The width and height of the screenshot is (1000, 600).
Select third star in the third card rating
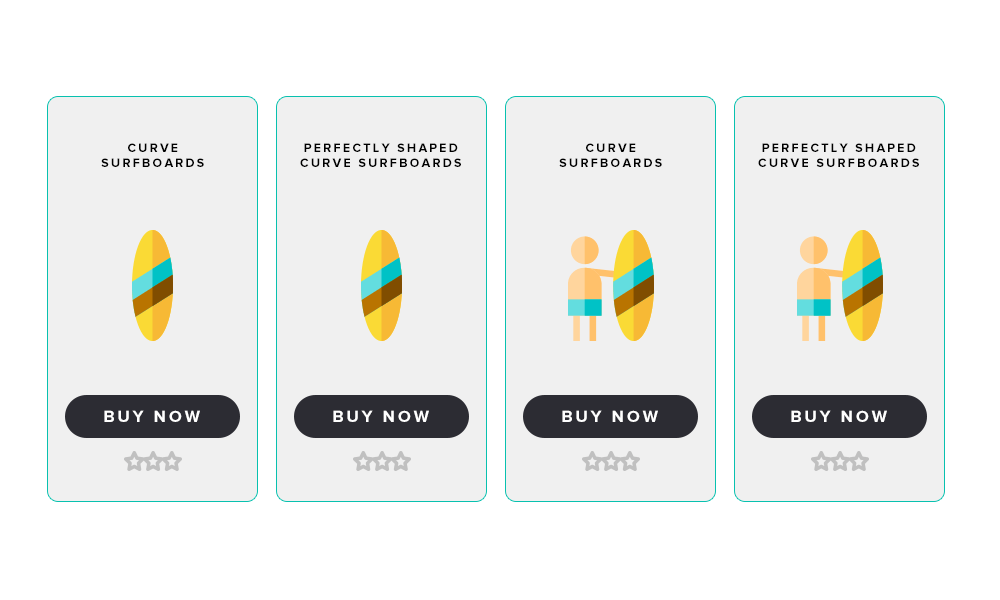pyautogui.click(x=630, y=461)
